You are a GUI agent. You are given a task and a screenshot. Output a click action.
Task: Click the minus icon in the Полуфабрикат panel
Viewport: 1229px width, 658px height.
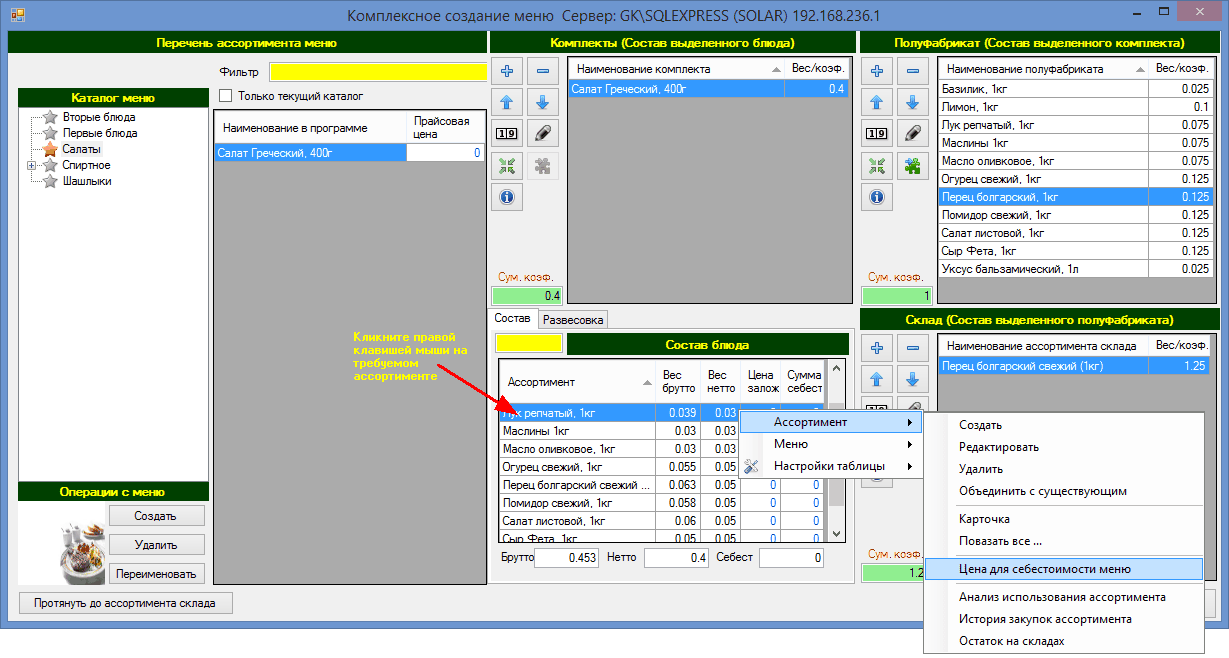[912, 71]
